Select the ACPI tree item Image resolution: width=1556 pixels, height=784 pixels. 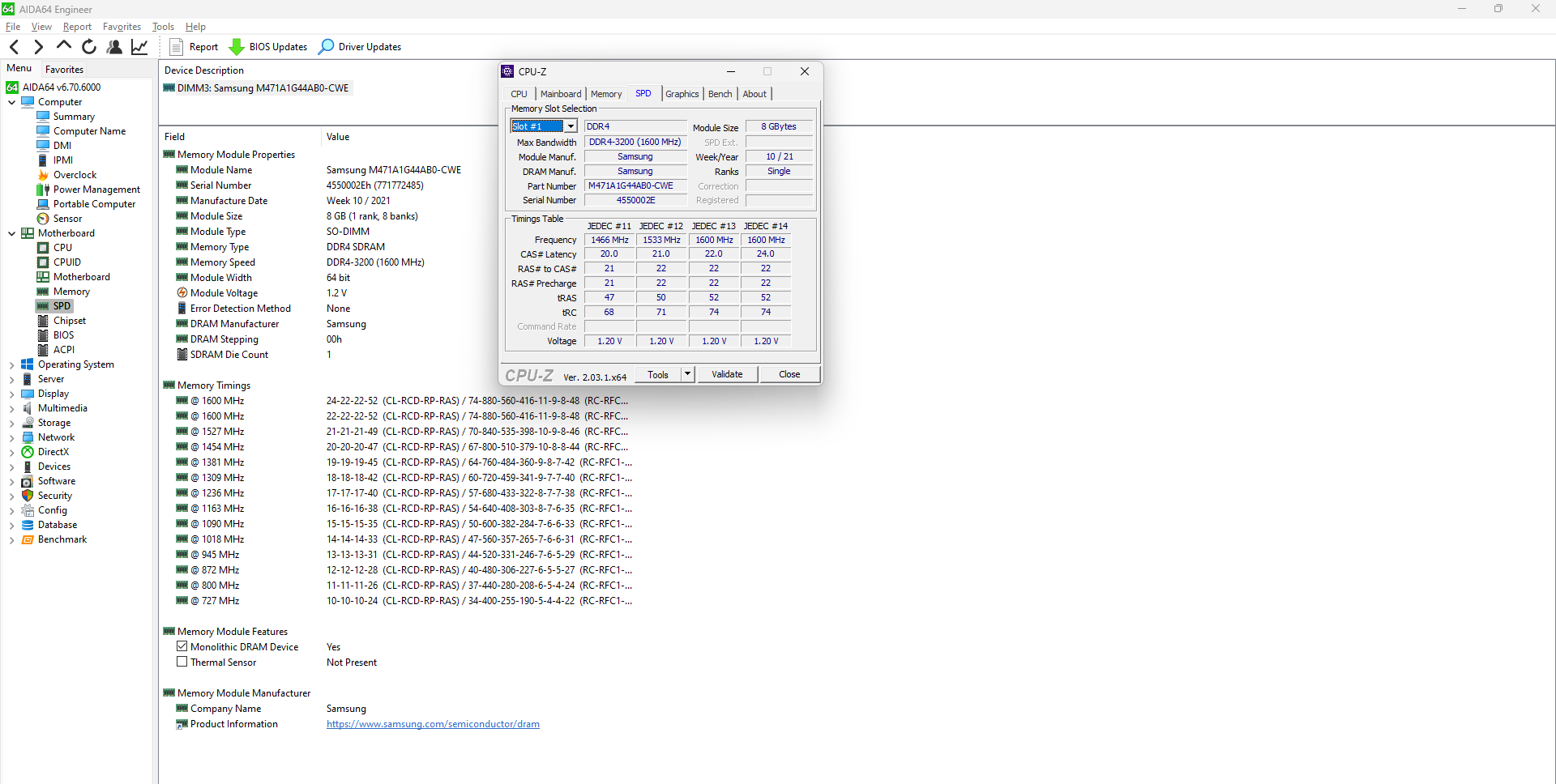coord(56,350)
